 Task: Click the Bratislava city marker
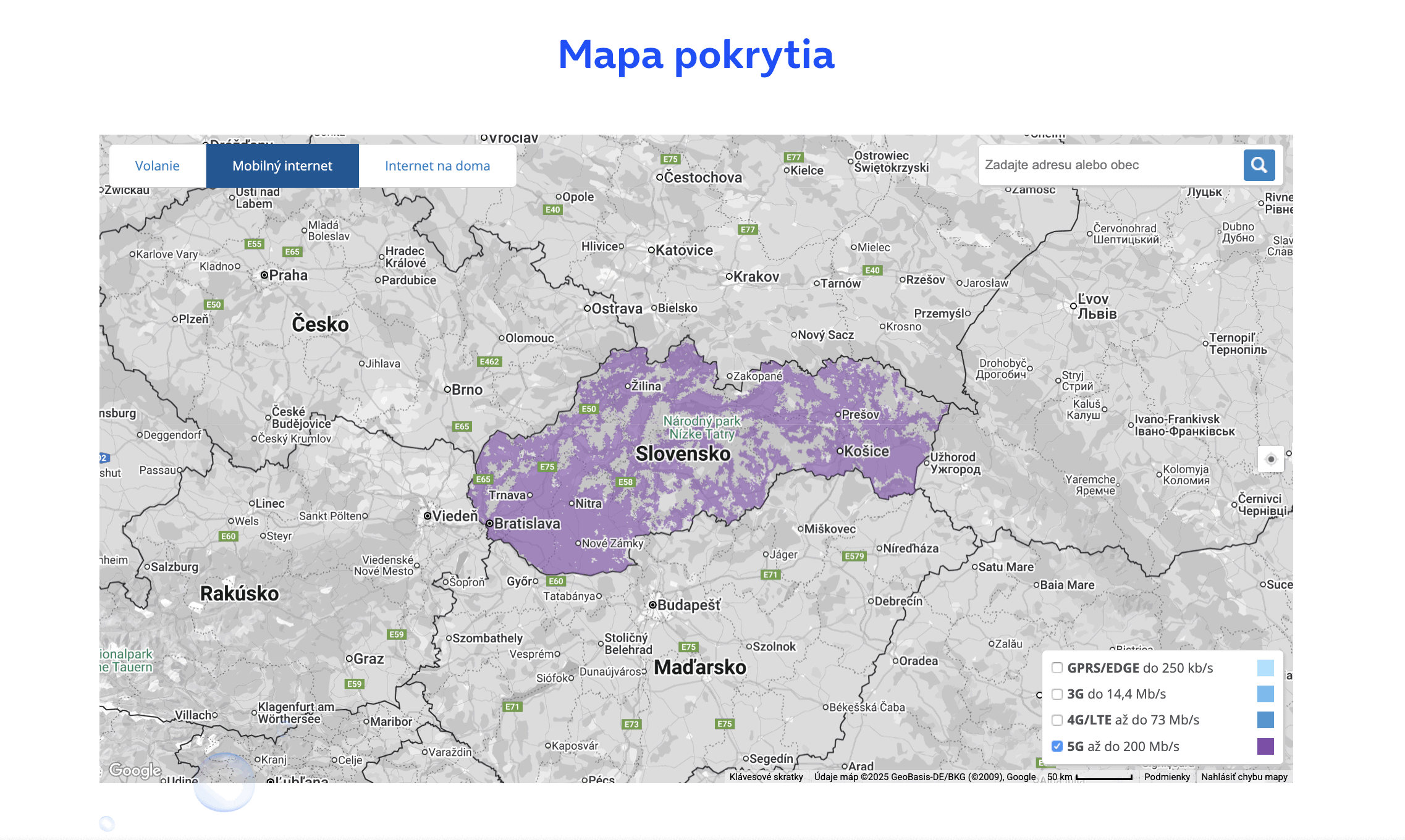[489, 523]
